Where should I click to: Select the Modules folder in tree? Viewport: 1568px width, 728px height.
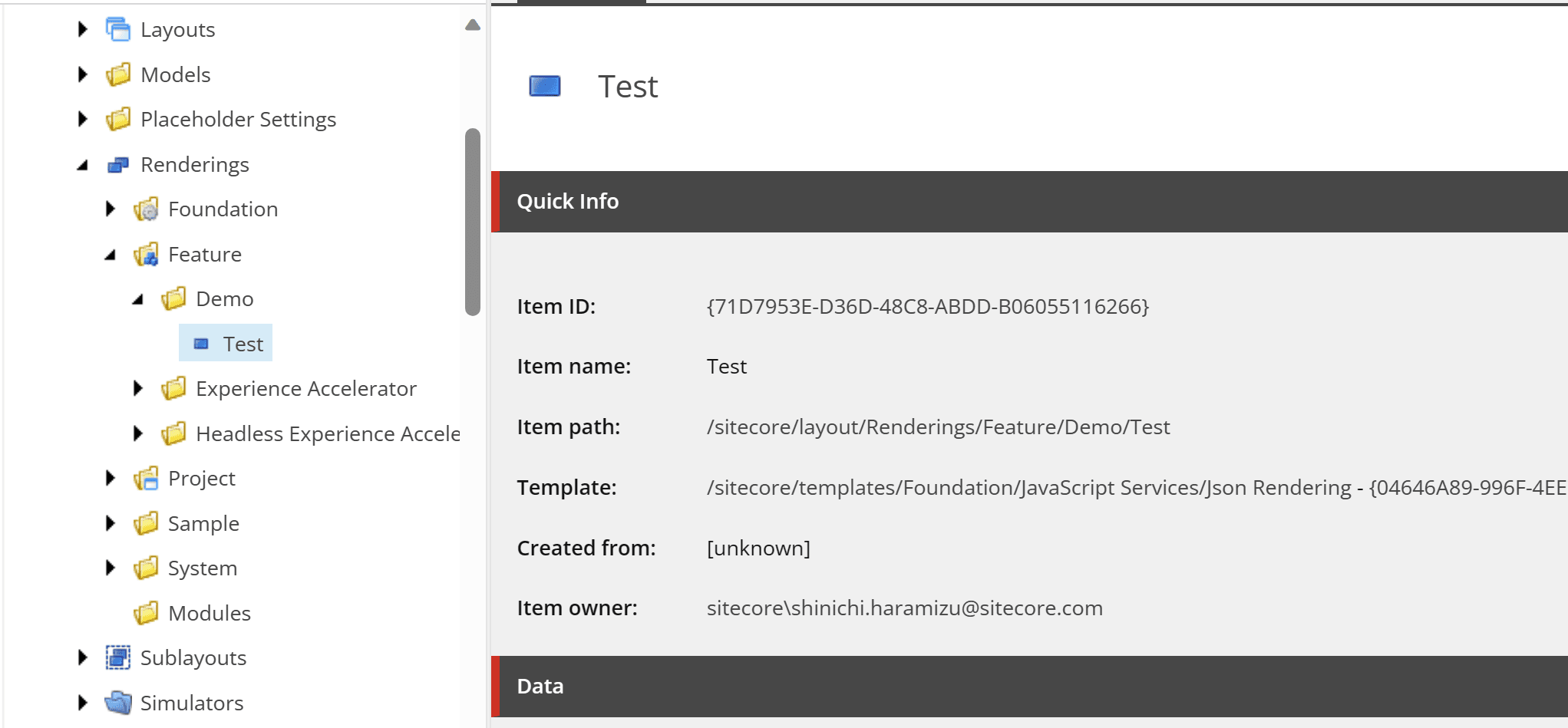coord(209,614)
